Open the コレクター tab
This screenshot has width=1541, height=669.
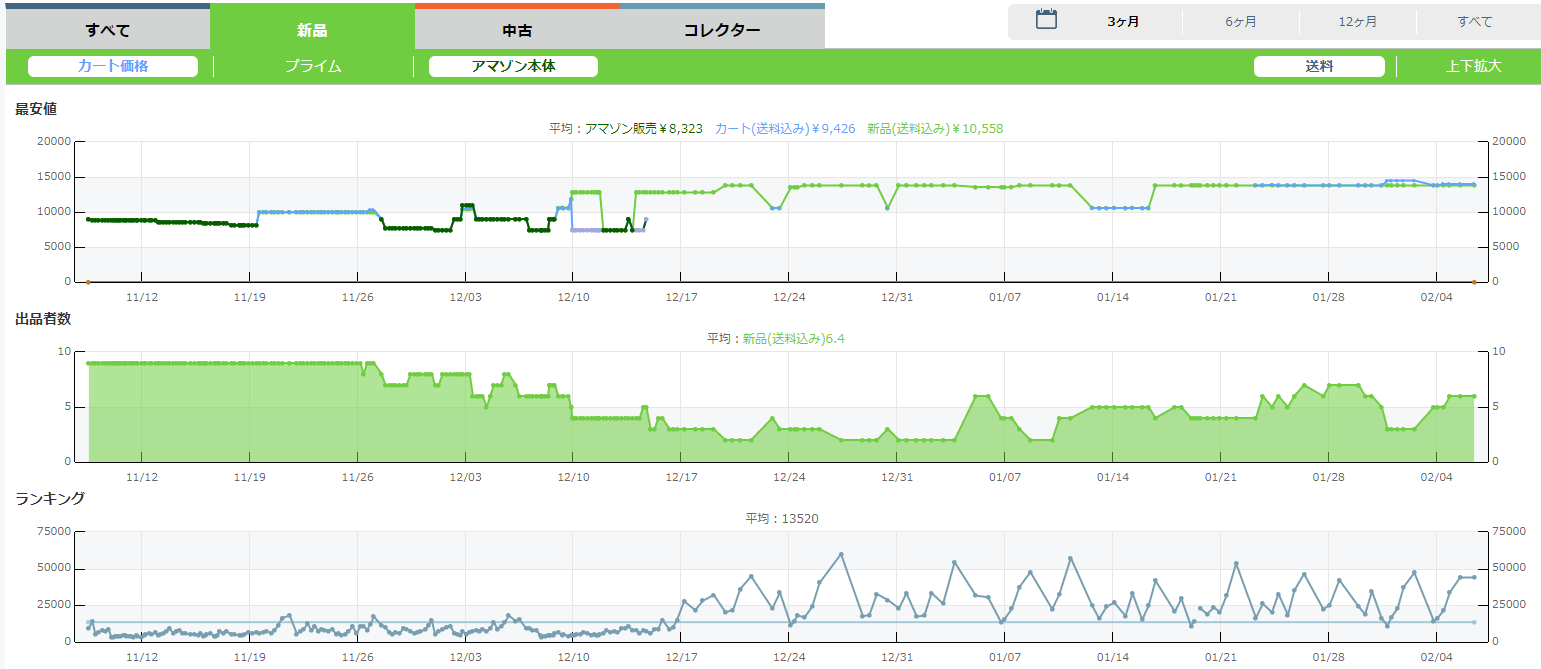(722, 29)
